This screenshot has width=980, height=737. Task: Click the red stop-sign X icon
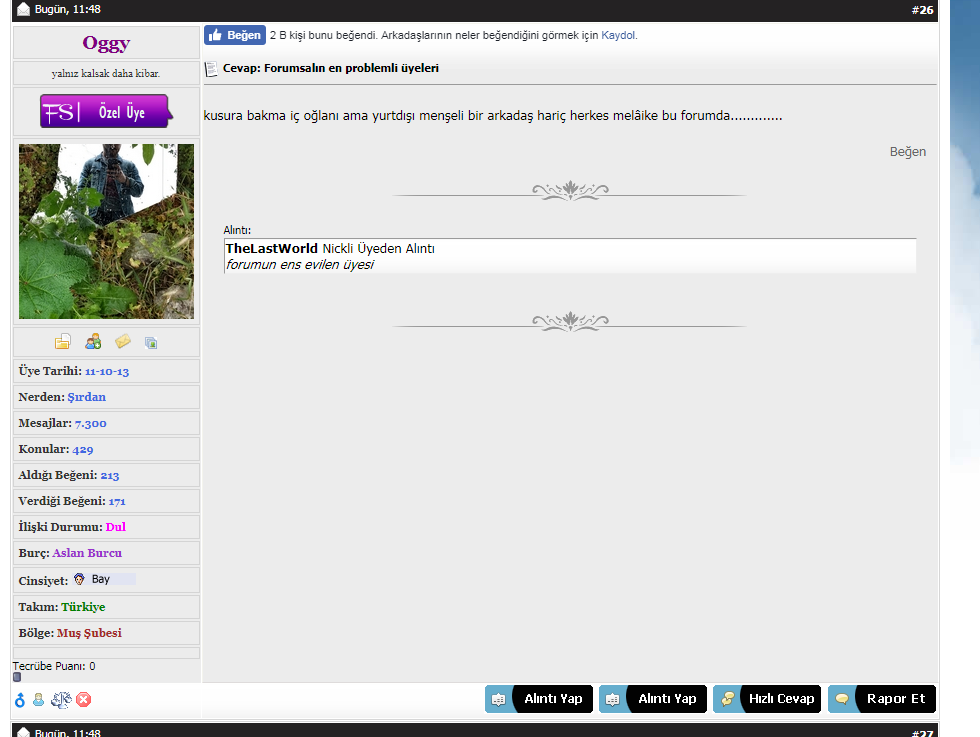[84, 699]
